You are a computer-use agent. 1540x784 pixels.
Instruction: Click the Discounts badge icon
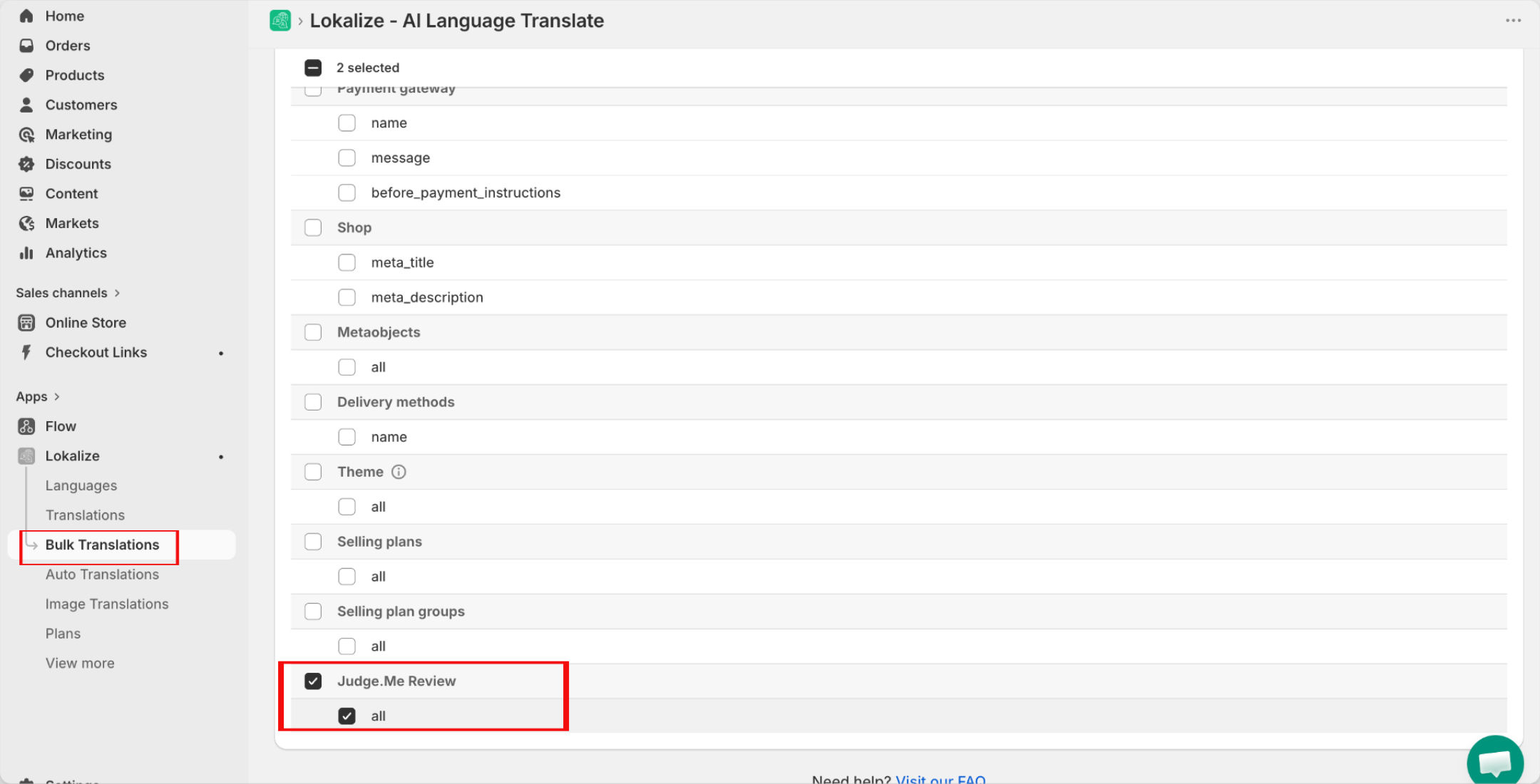click(x=26, y=164)
